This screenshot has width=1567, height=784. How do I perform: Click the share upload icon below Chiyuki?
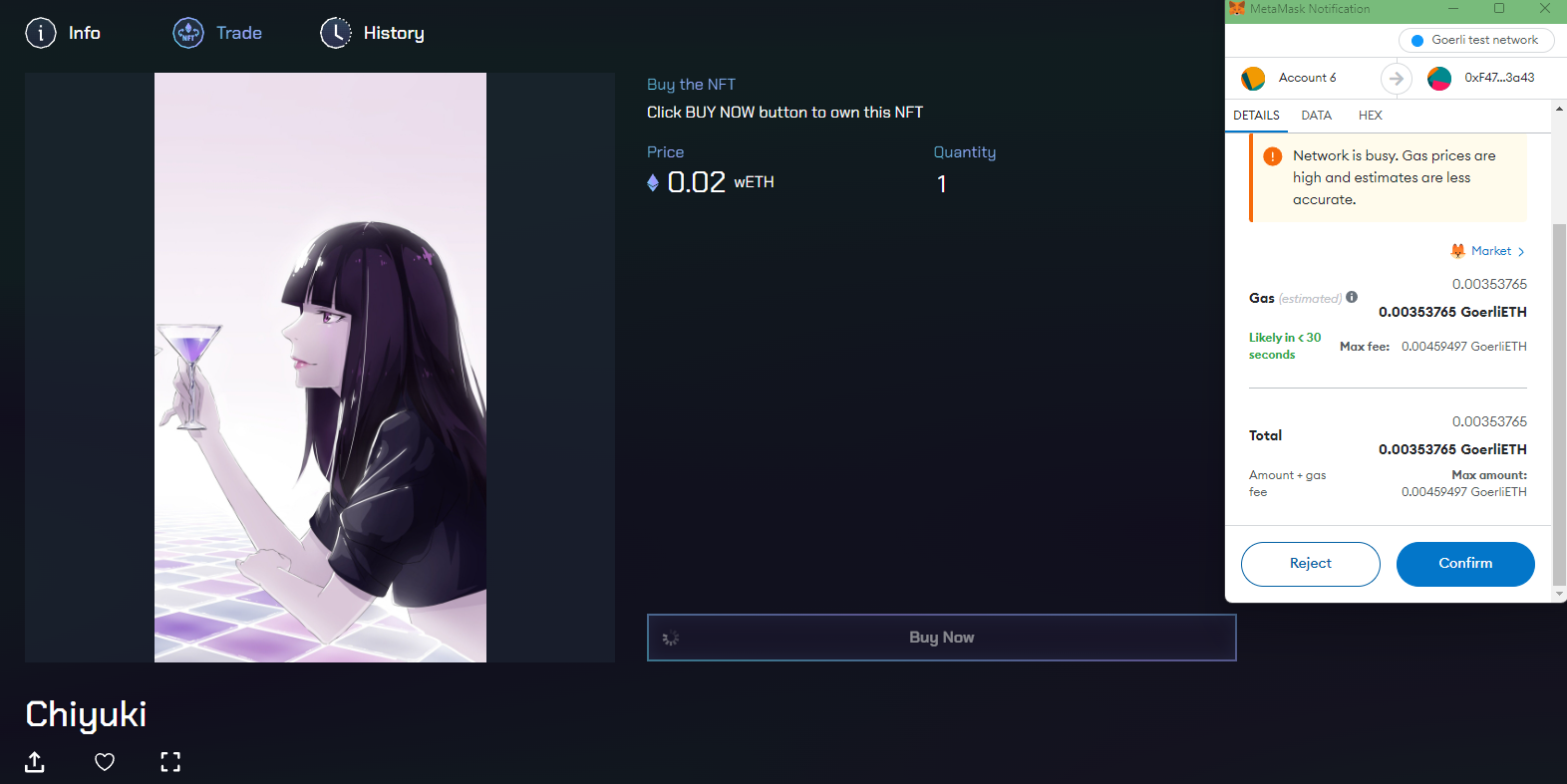(x=35, y=762)
